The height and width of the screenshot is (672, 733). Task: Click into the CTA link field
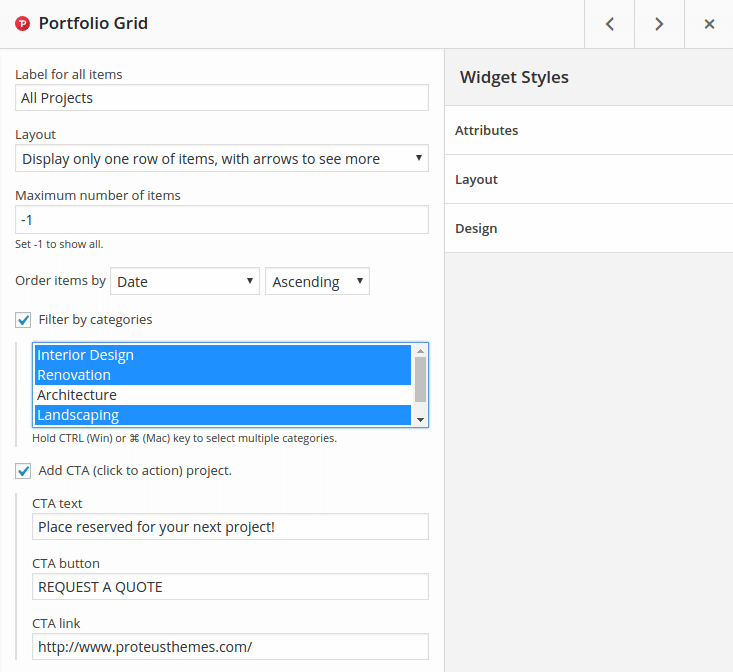[x=230, y=647]
